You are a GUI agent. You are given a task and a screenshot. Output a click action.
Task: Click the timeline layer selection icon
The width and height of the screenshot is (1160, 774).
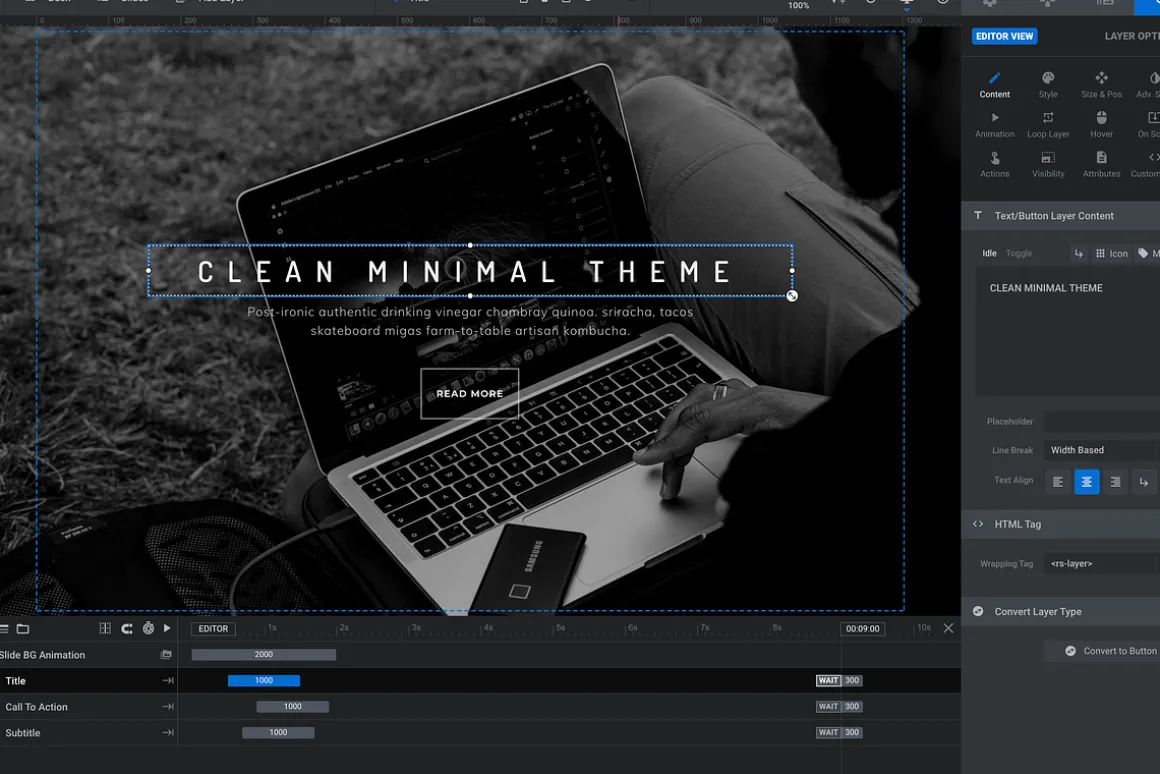105,628
